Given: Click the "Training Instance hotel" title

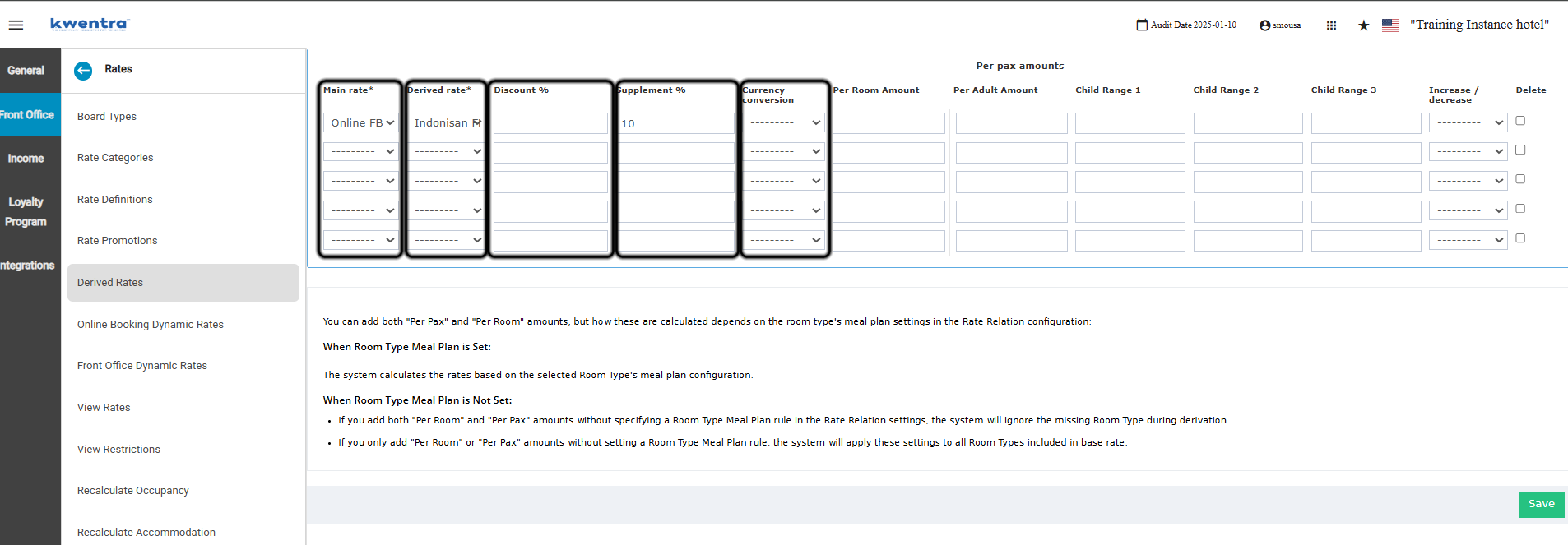Looking at the screenshot, I should pyautogui.click(x=1479, y=25).
